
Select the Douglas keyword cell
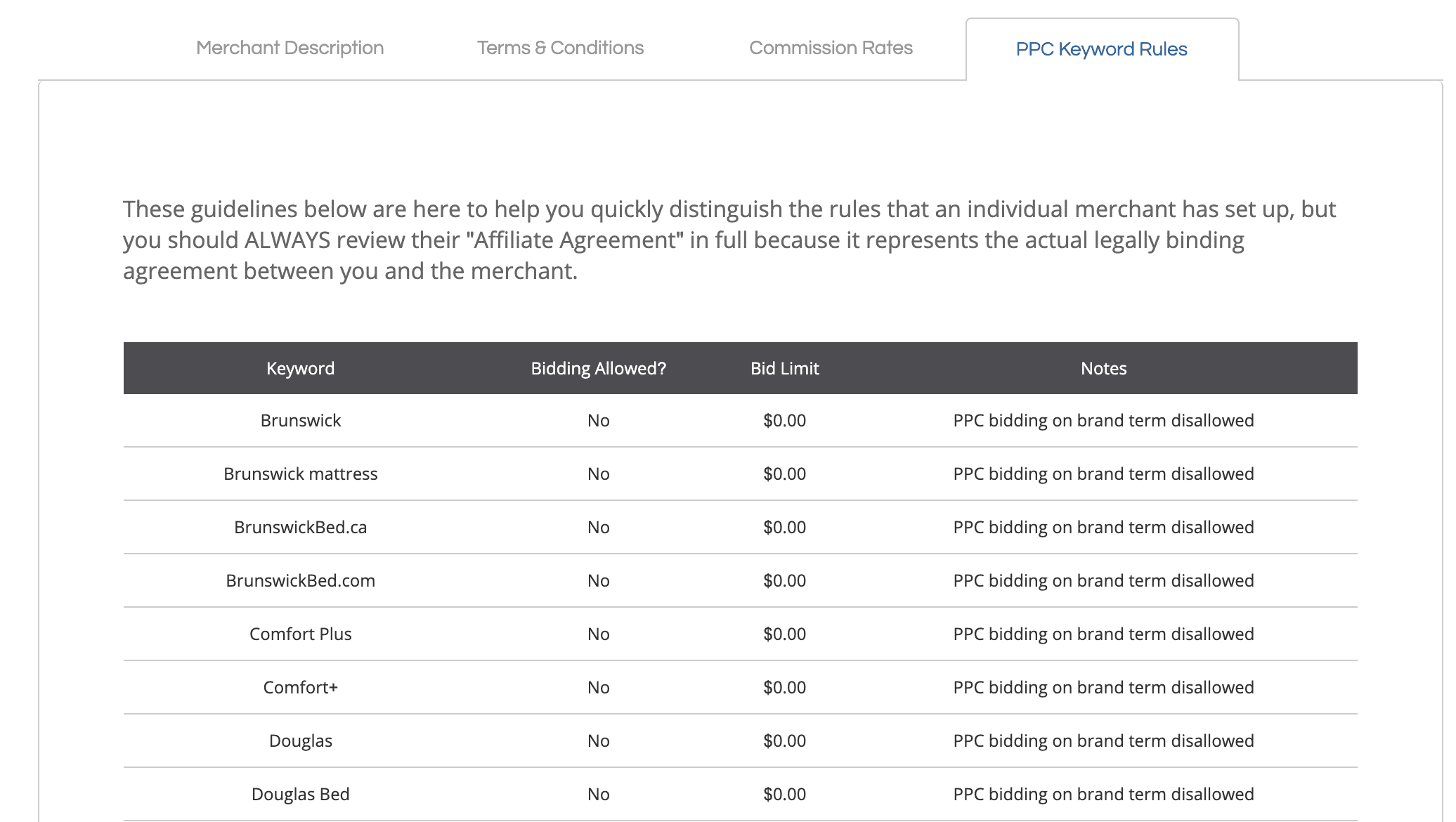tap(300, 741)
